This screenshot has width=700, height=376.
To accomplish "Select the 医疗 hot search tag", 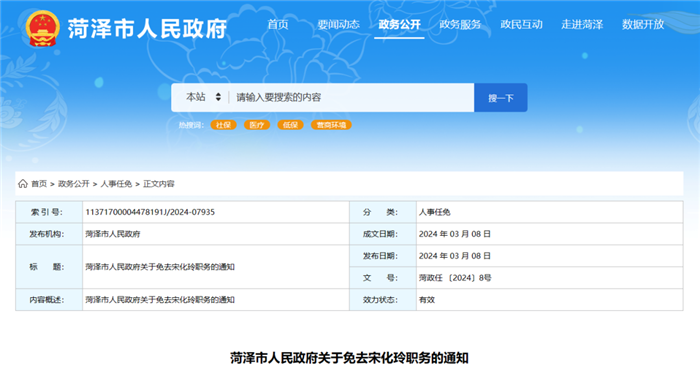I will [x=257, y=125].
